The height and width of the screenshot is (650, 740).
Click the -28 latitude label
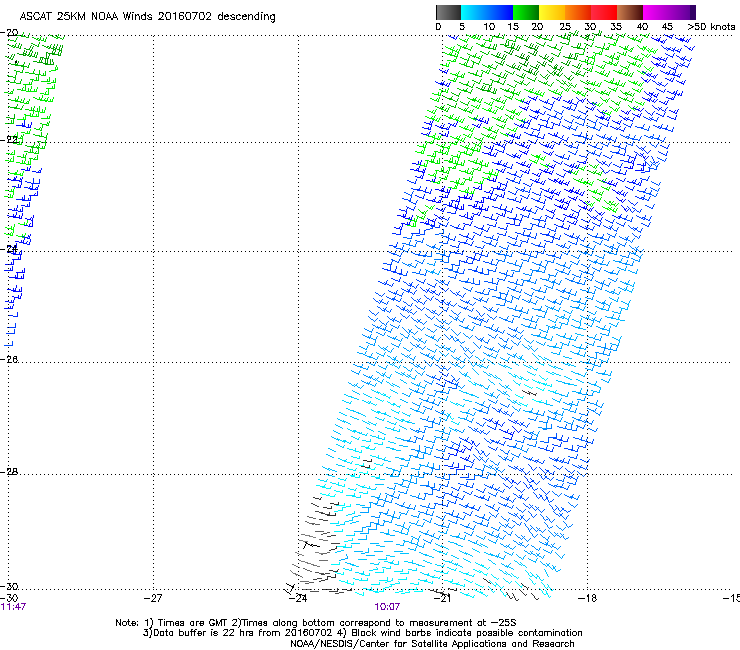point(9,472)
